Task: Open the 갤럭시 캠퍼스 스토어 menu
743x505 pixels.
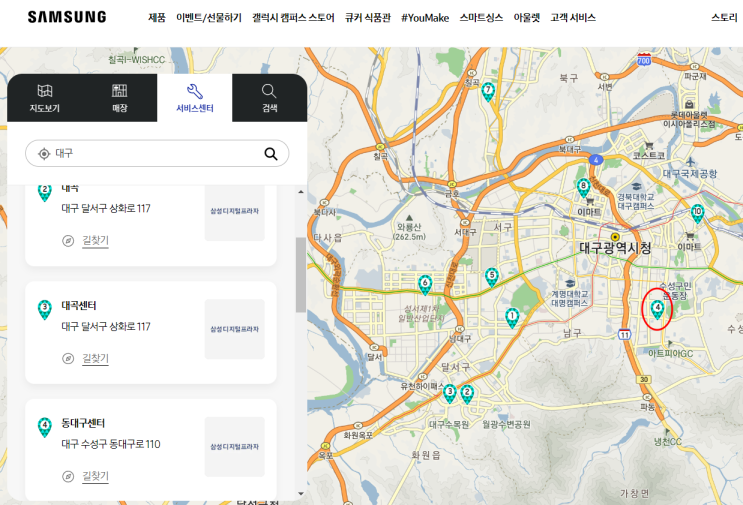Action: (293, 18)
